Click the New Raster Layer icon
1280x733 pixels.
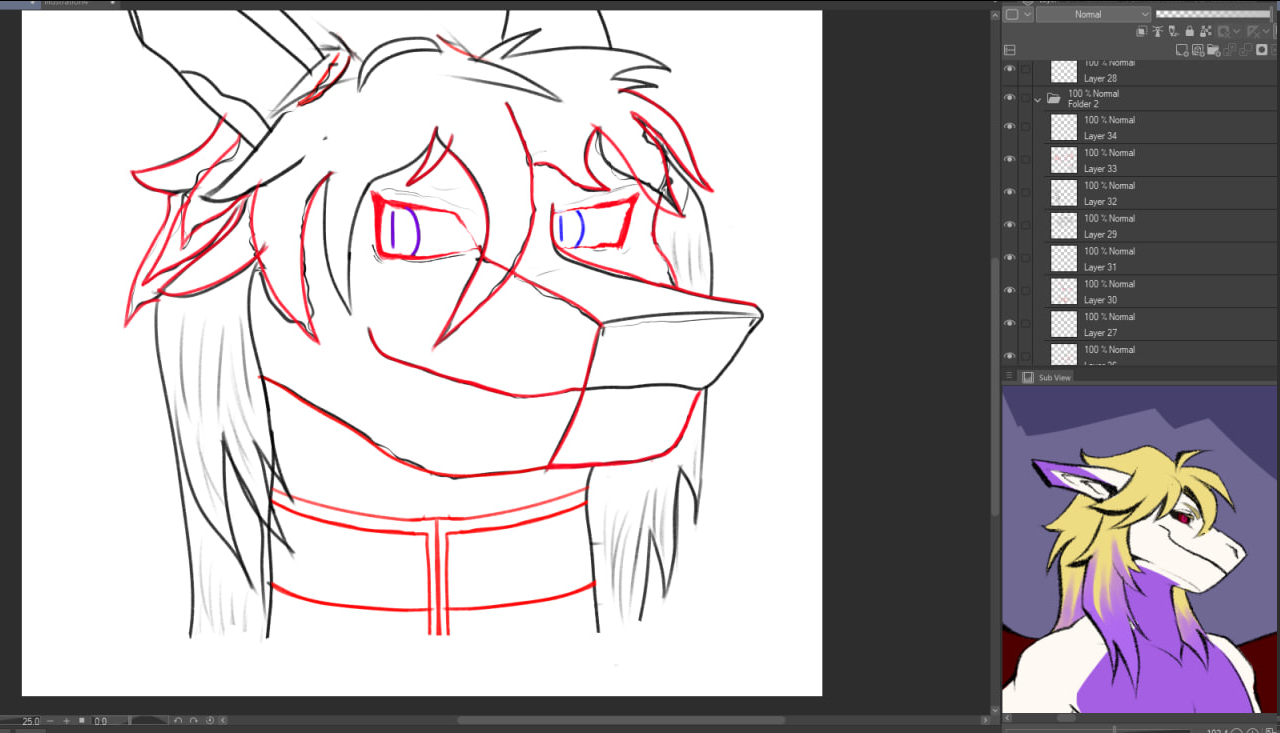(x=1182, y=50)
